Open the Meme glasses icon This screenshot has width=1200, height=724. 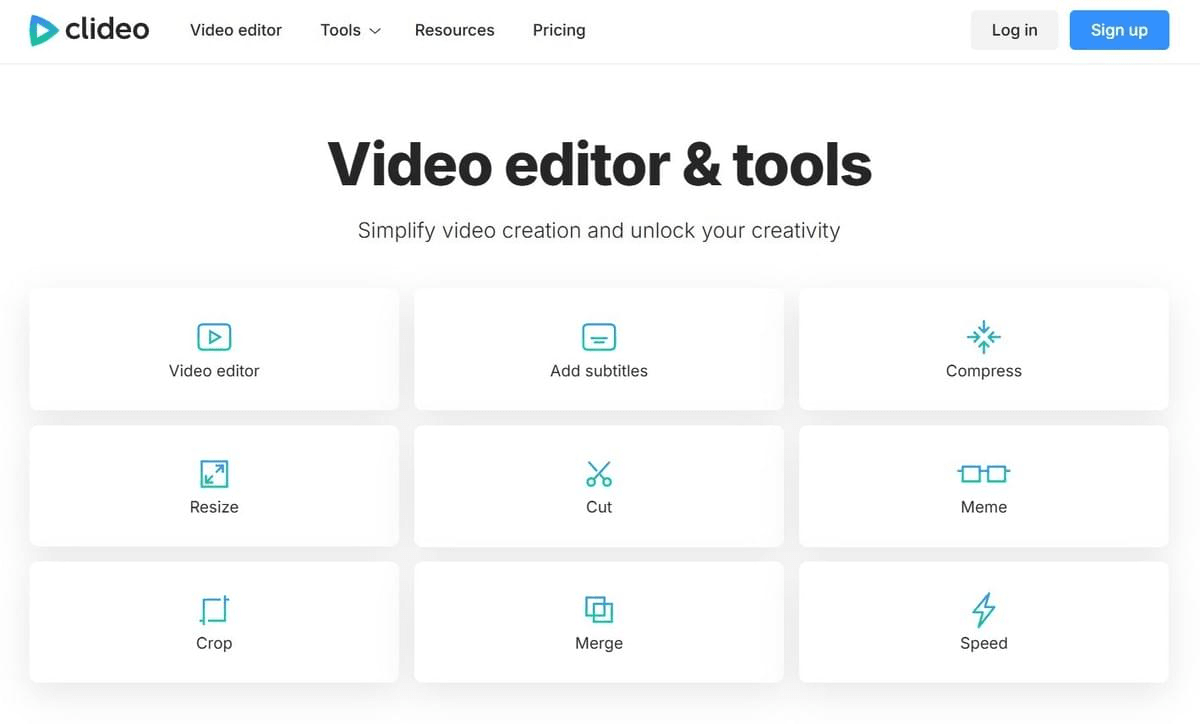(x=984, y=473)
